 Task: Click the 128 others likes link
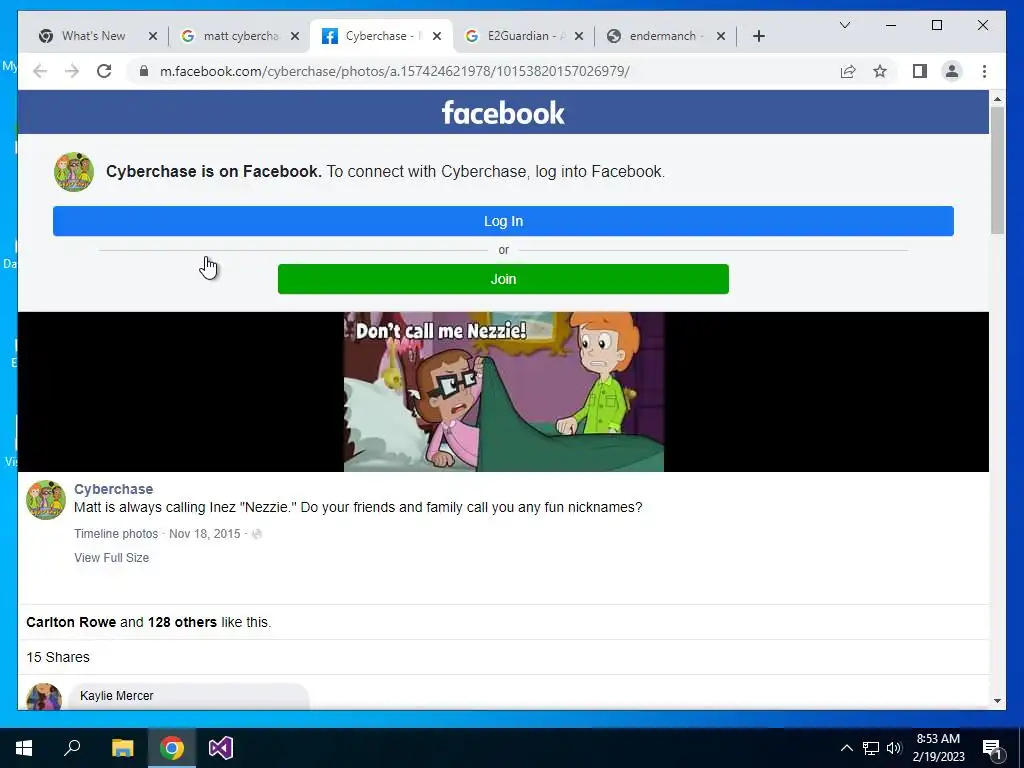[182, 622]
